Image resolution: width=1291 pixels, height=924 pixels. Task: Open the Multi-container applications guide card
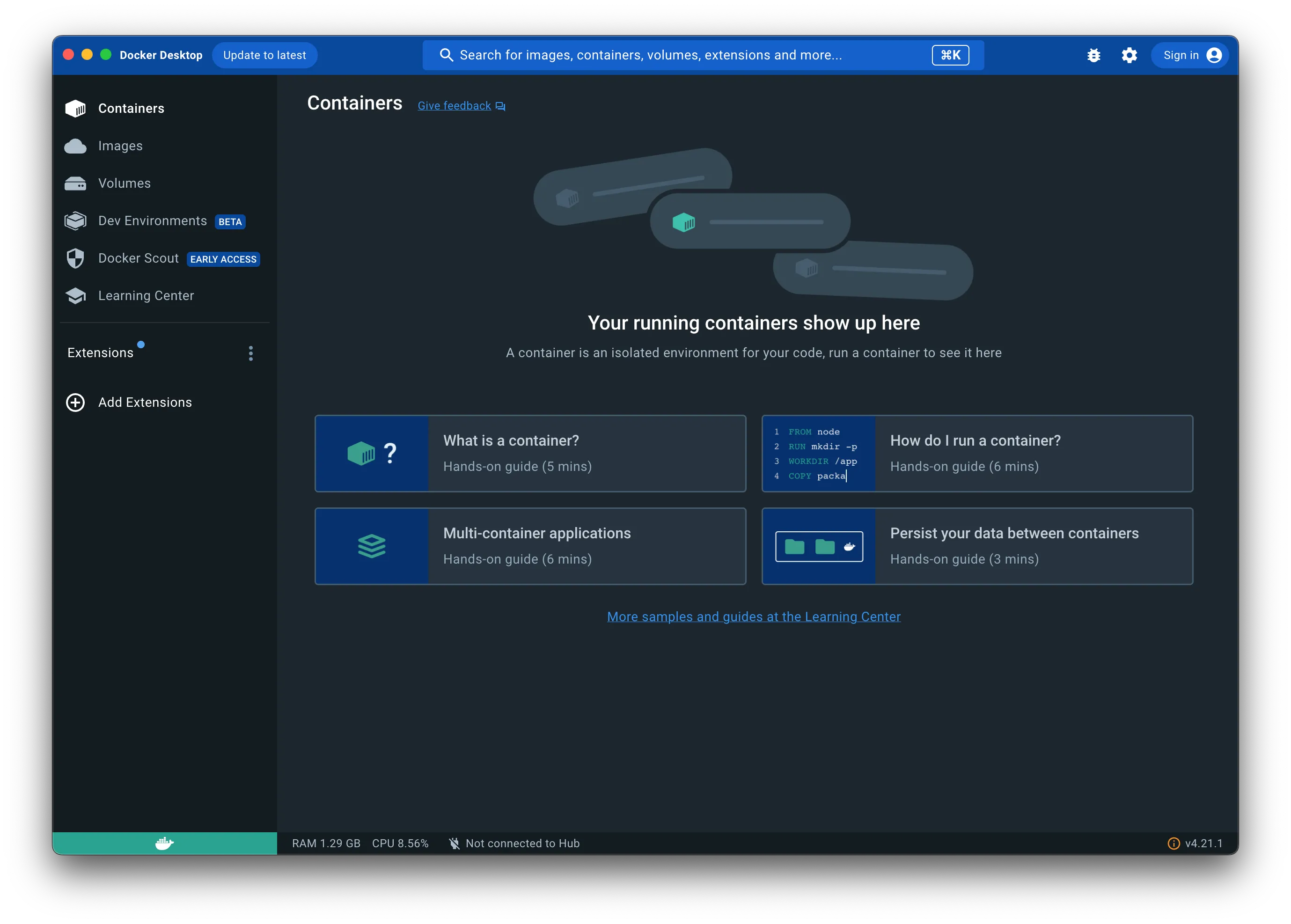[530, 546]
